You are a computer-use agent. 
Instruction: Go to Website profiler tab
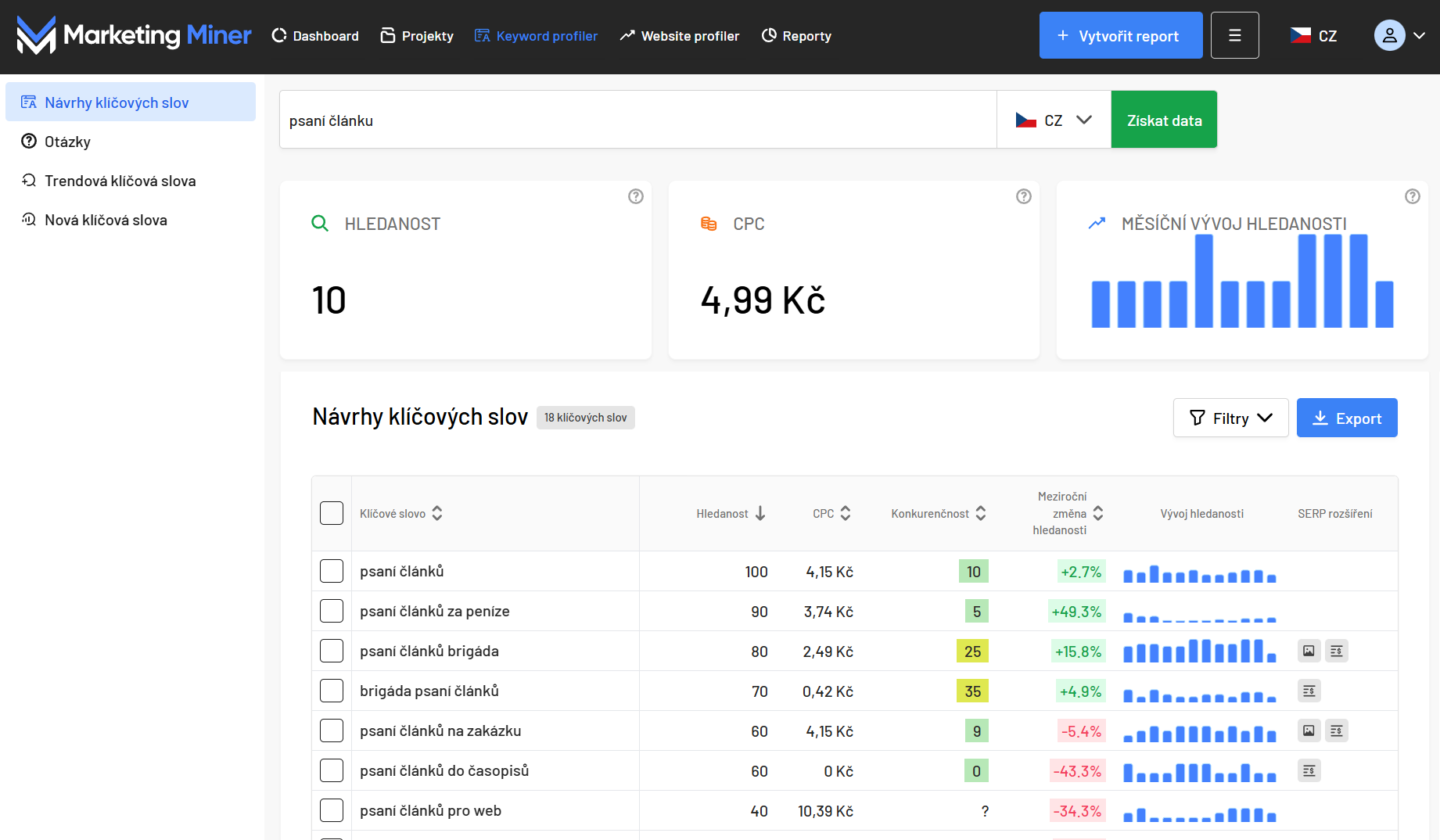coord(679,36)
